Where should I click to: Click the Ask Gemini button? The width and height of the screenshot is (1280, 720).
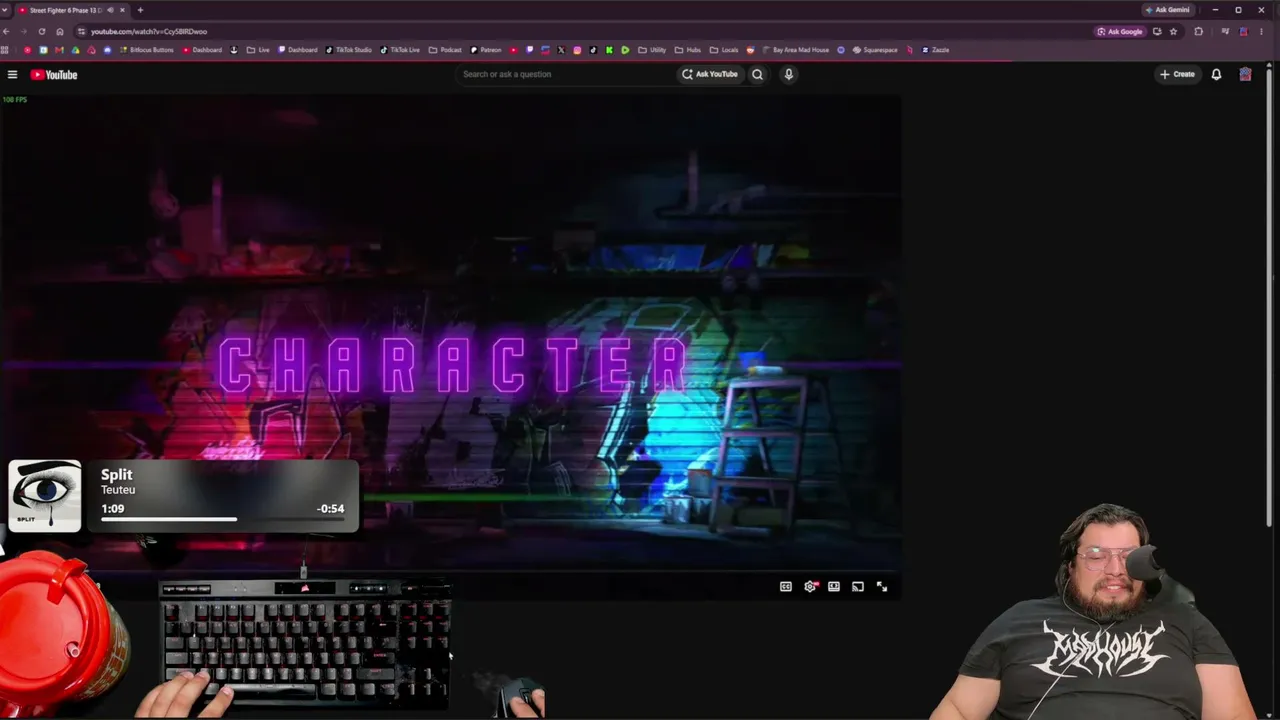(x=1168, y=10)
